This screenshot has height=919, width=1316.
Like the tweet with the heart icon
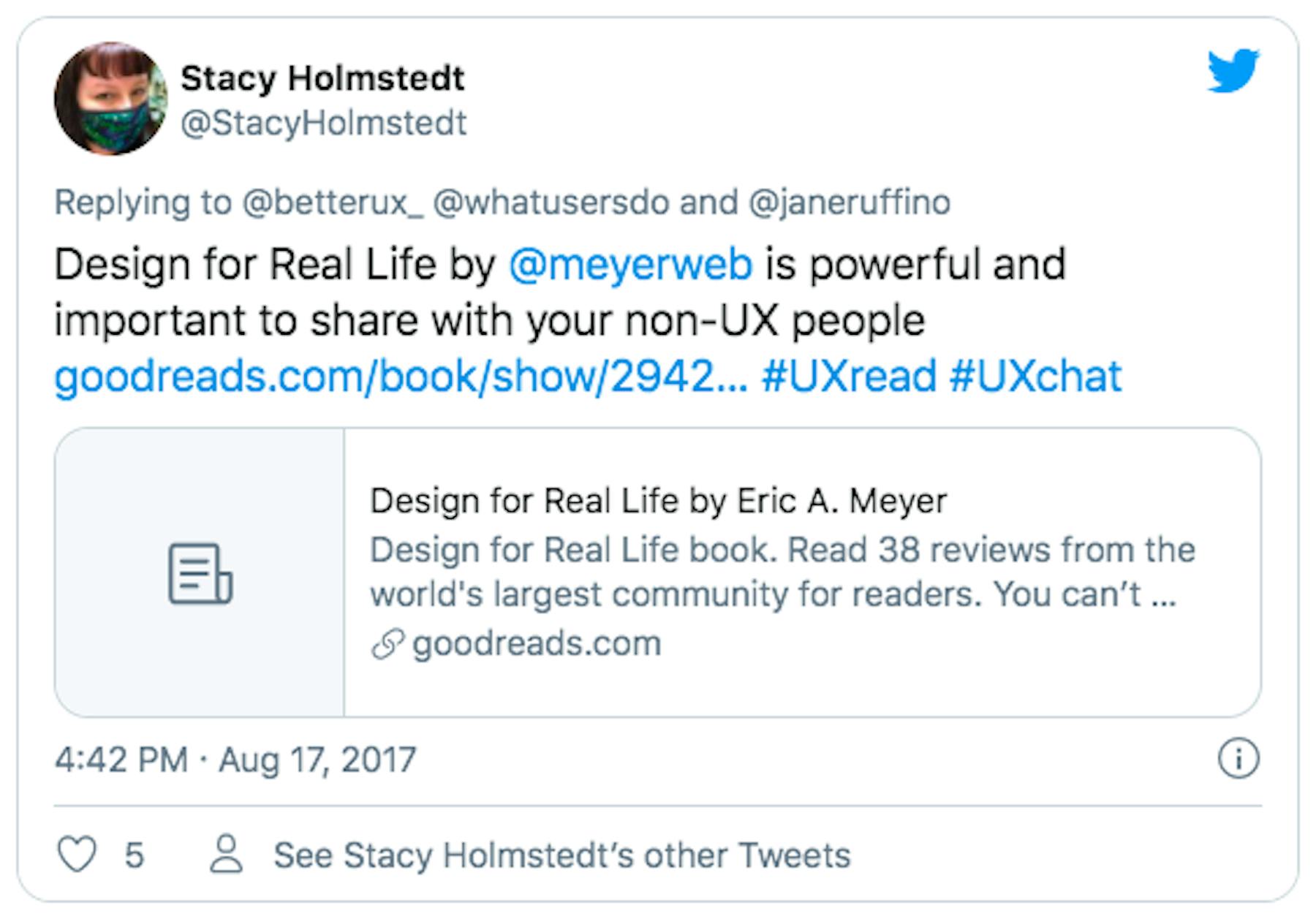pyautogui.click(x=77, y=855)
